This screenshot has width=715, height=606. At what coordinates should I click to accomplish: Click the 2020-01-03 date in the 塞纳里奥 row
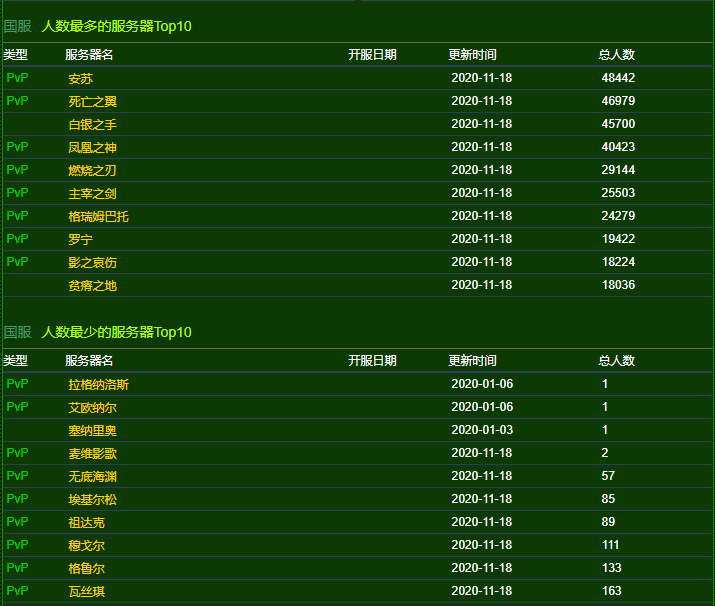(482, 430)
